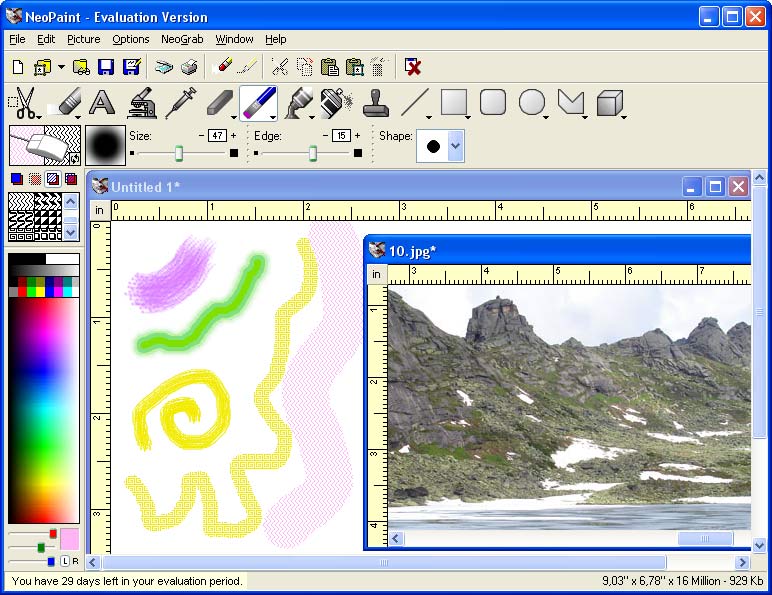Open the Shape dropdown

click(456, 146)
